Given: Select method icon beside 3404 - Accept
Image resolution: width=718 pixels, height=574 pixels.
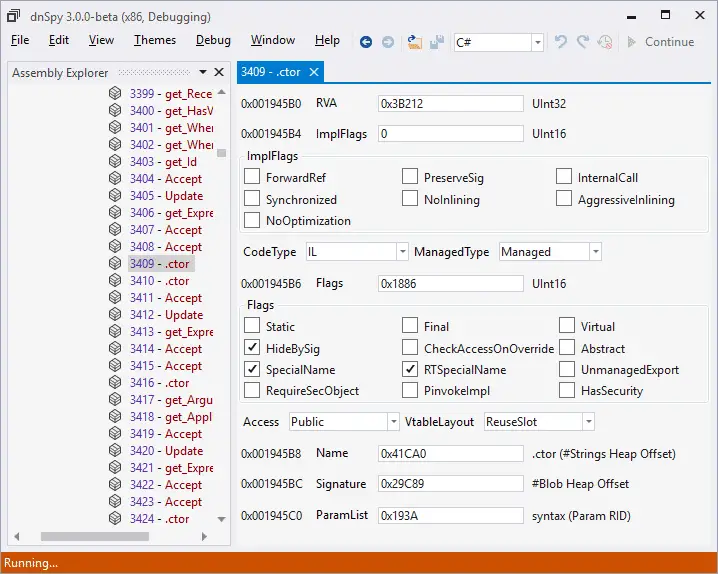Looking at the screenshot, I should pos(115,179).
